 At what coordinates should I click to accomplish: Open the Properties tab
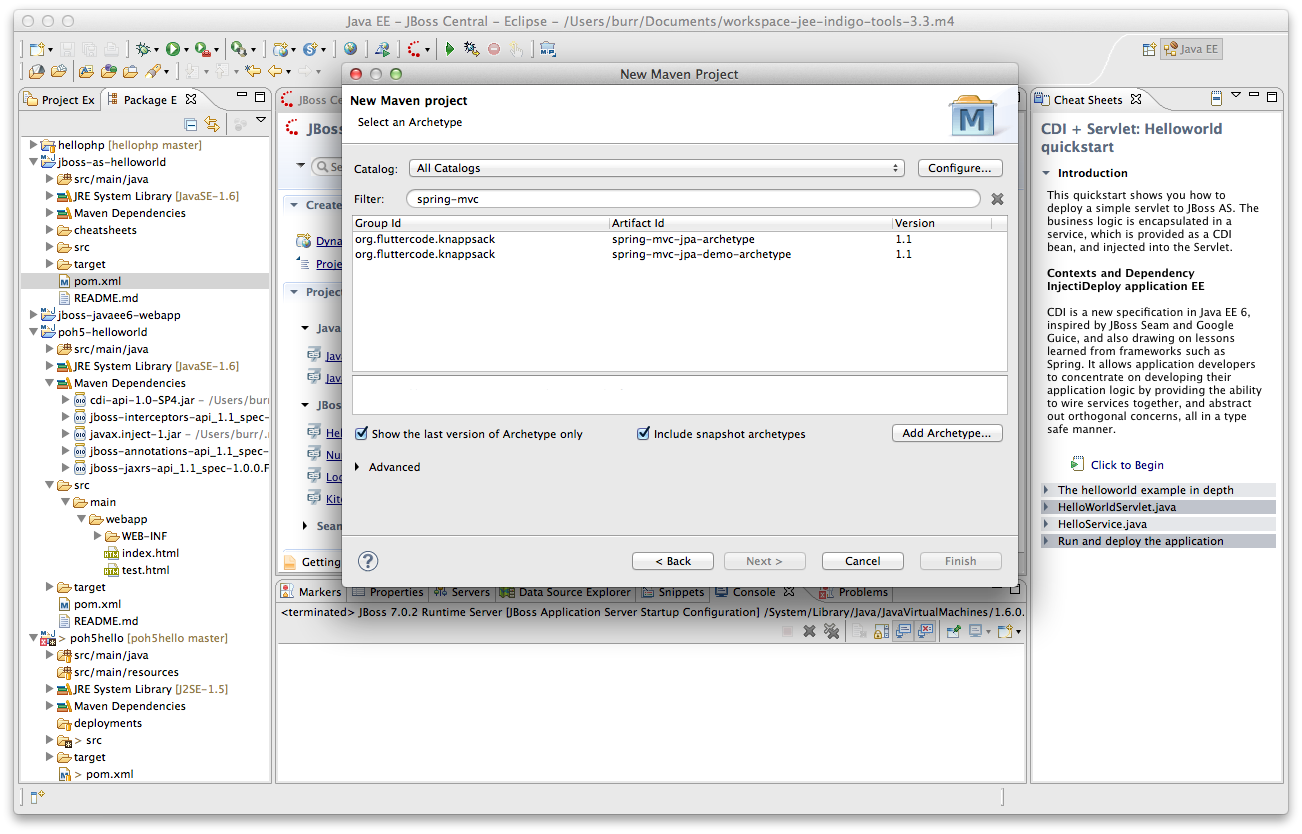tap(388, 592)
